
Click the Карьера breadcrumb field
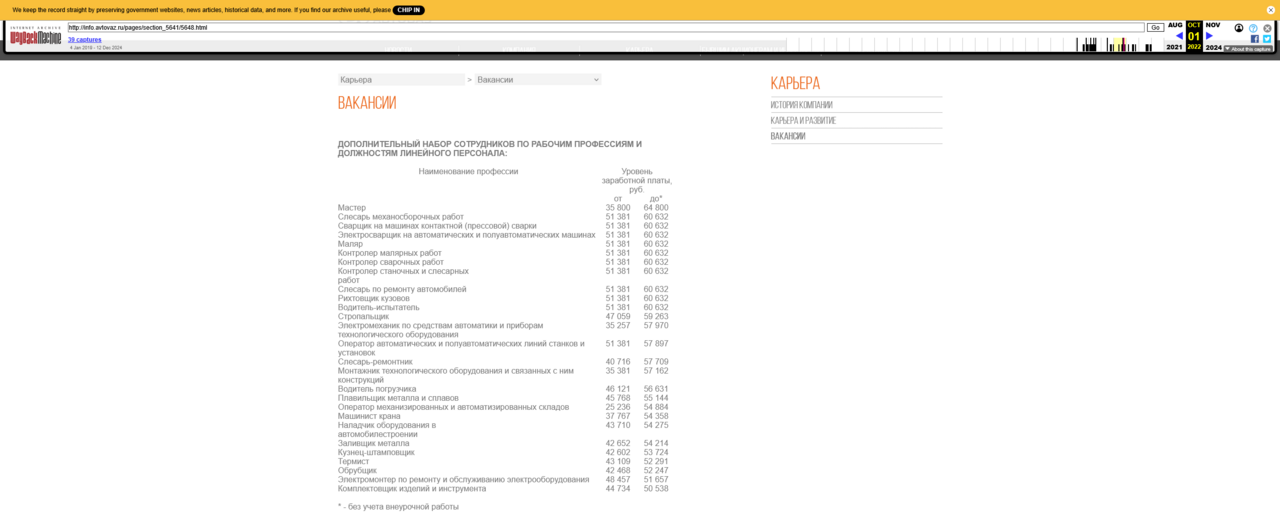pos(401,79)
